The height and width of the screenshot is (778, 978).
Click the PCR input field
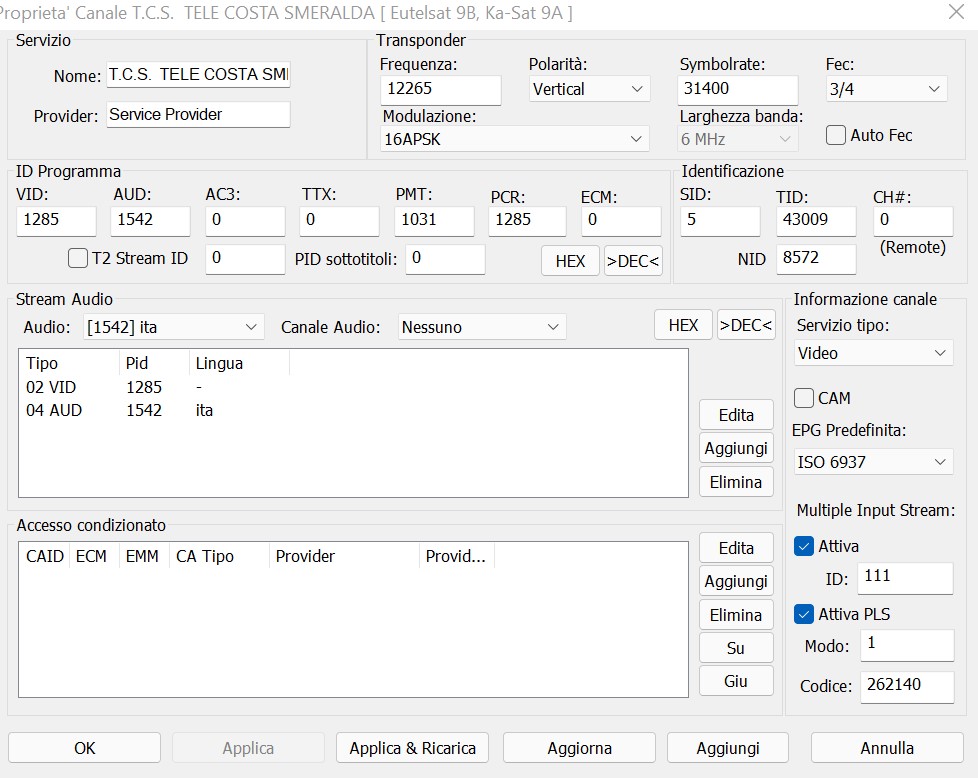click(527, 221)
